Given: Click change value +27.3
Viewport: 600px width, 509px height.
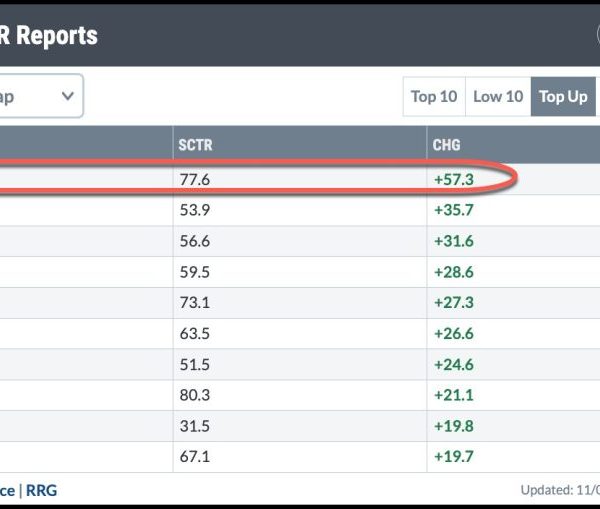Looking at the screenshot, I should pyautogui.click(x=454, y=303).
